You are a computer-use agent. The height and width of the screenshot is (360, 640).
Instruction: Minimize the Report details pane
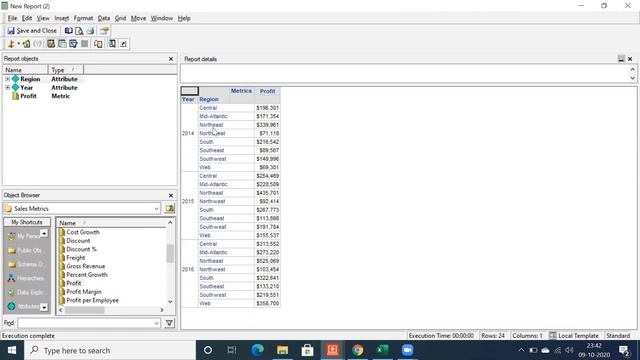[x=621, y=59]
